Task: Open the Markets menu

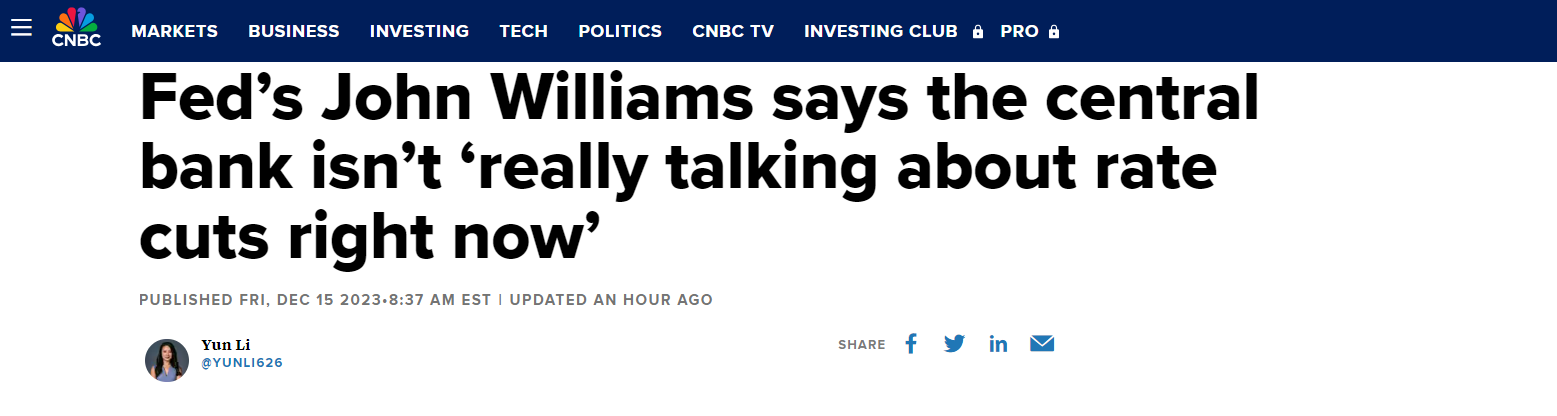Action: click(174, 31)
